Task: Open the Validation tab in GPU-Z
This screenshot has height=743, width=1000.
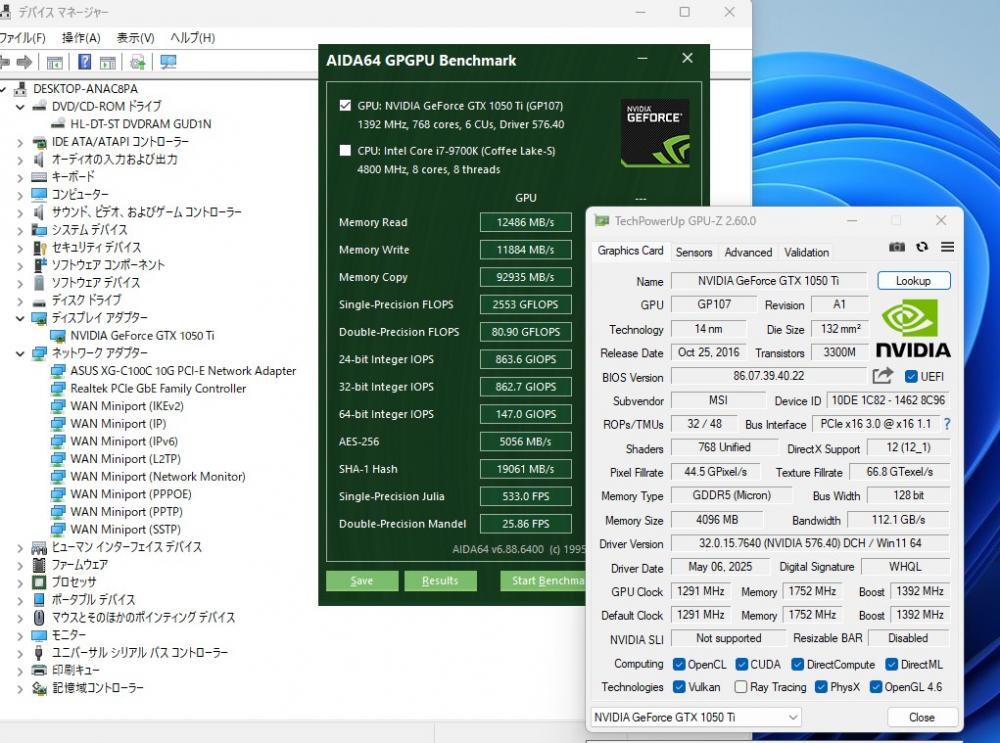Action: (807, 252)
